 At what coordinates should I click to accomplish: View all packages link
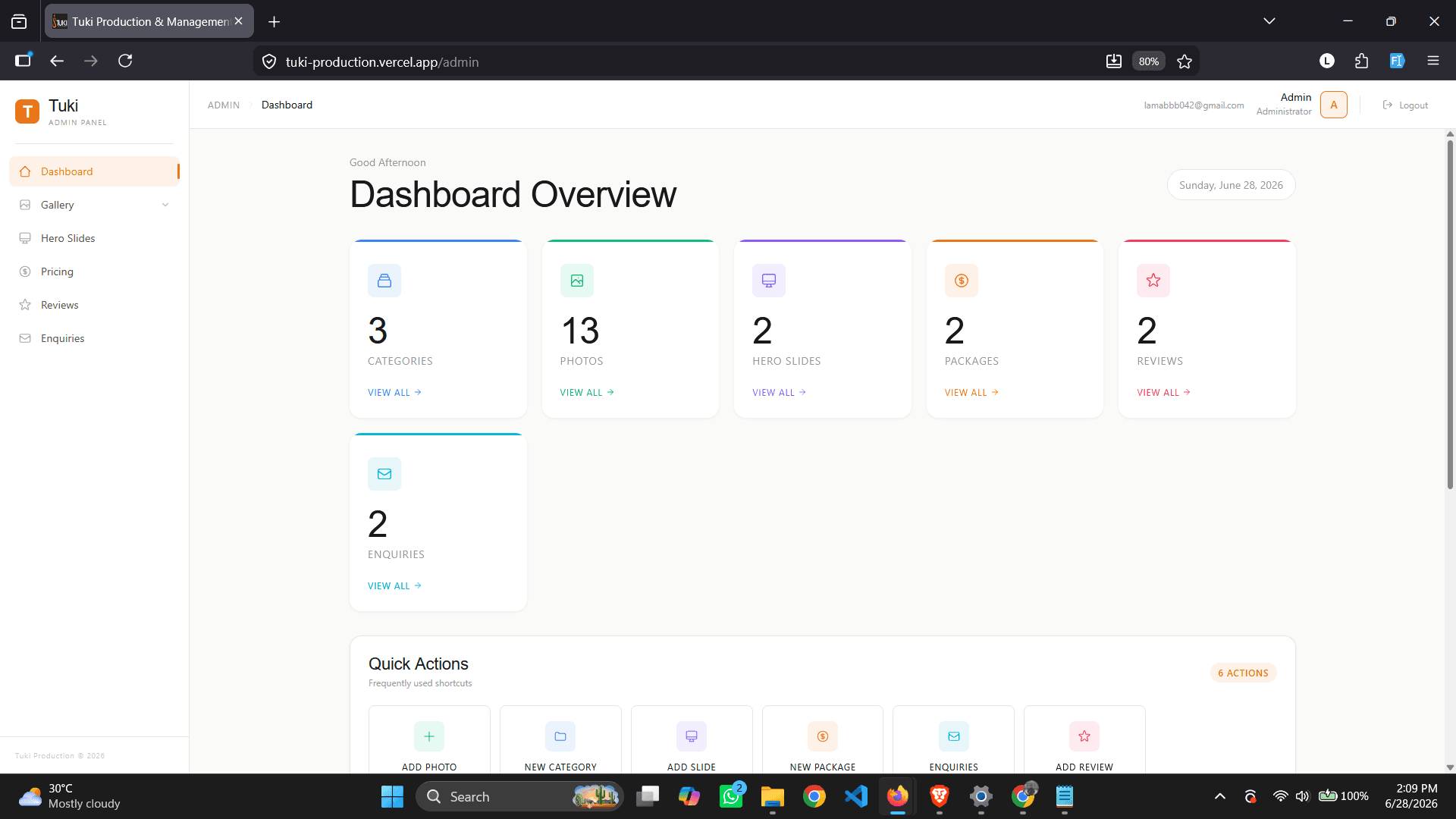click(971, 392)
